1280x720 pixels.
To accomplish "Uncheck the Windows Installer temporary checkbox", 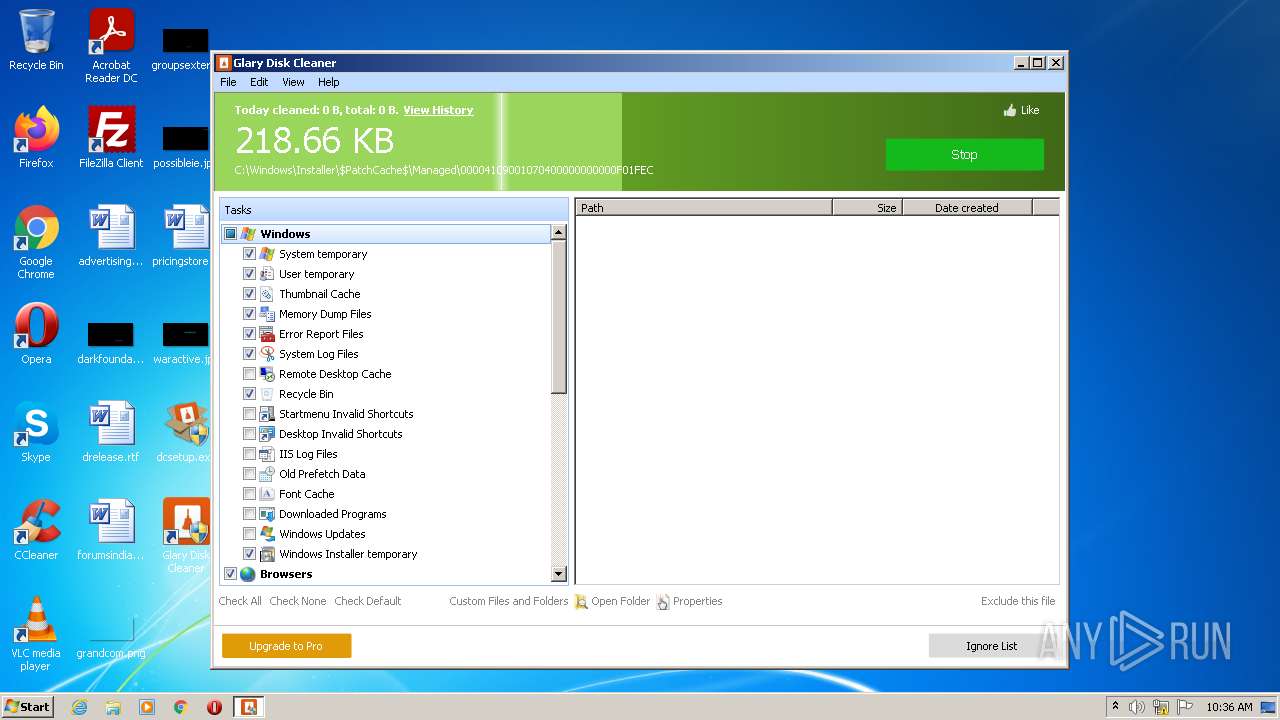I will [250, 554].
